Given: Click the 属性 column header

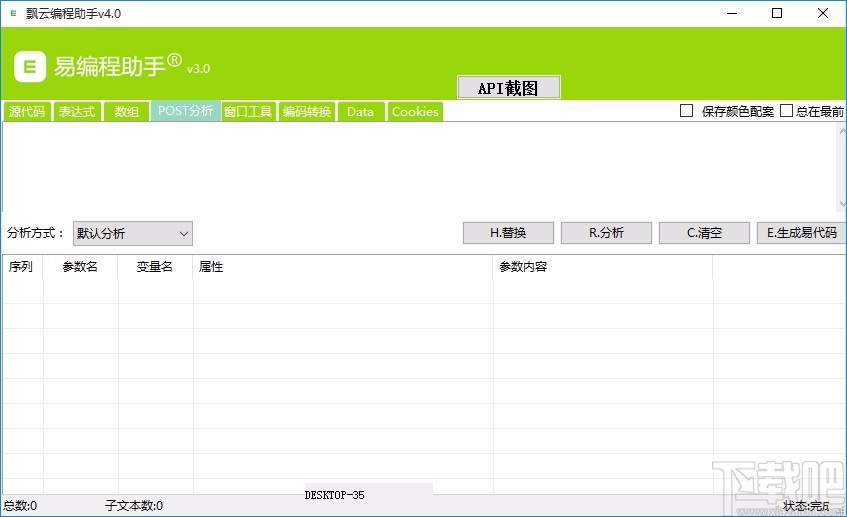Looking at the screenshot, I should [x=342, y=267].
